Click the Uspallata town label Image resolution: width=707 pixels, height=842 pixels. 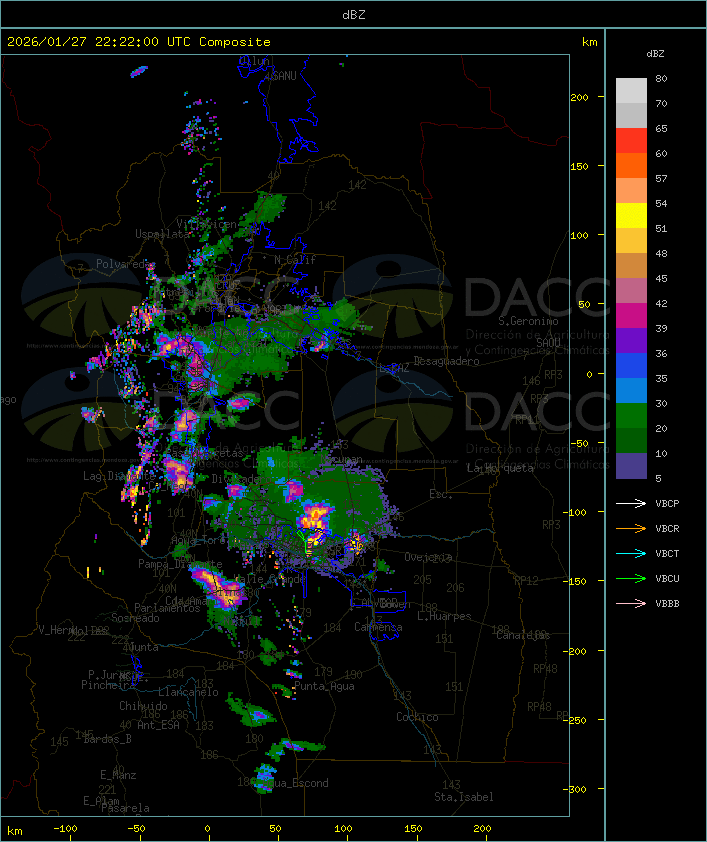coord(163,233)
